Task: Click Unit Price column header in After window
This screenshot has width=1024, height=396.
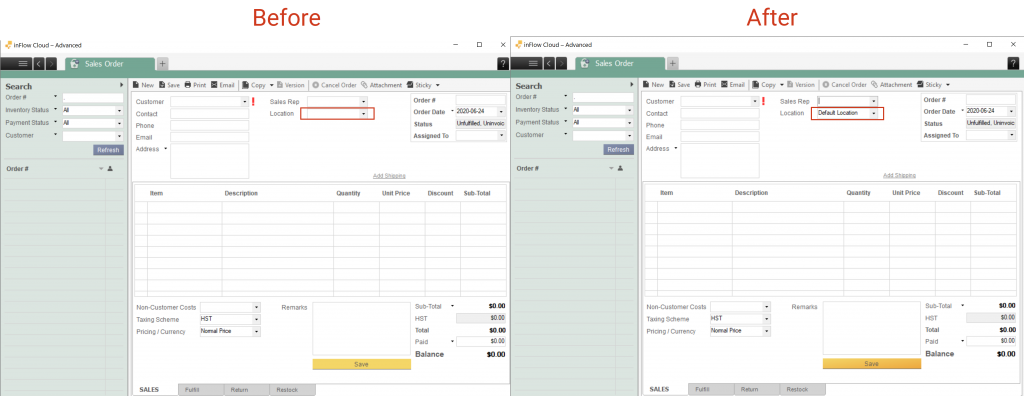Action: (906, 193)
